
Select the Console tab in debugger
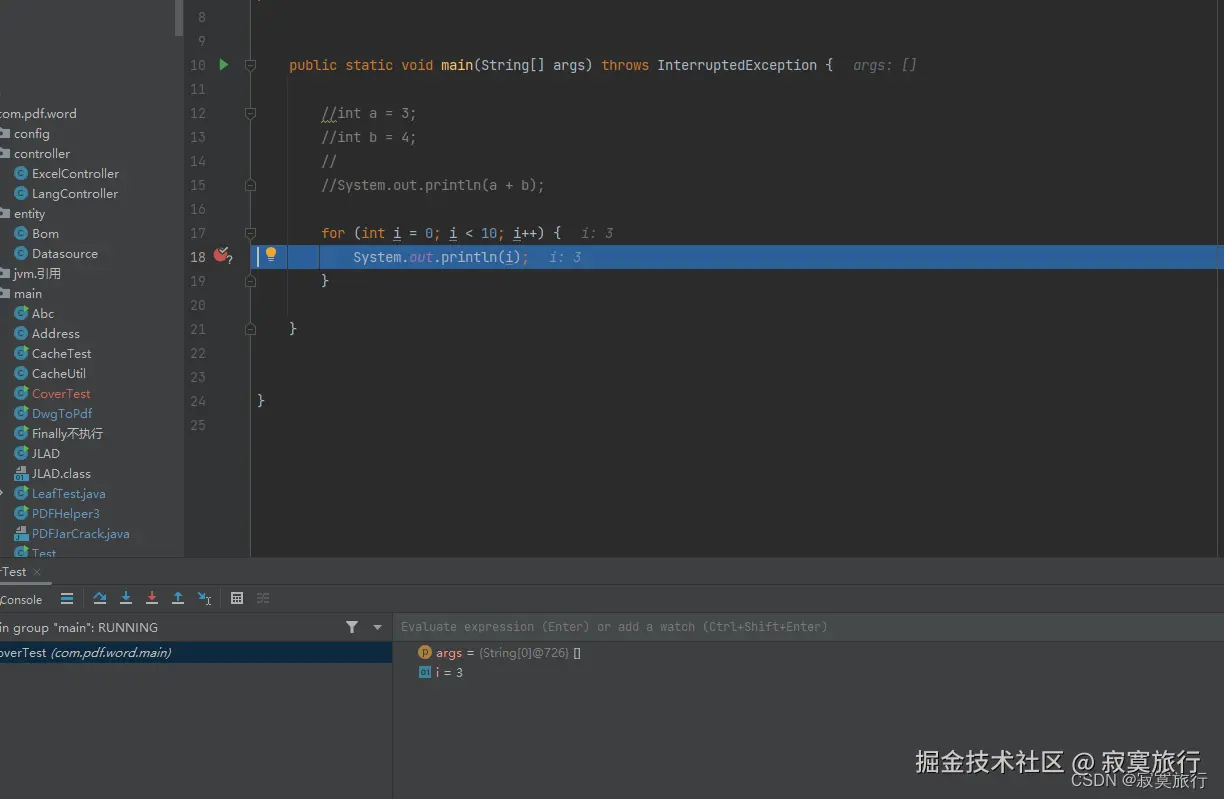(21, 600)
